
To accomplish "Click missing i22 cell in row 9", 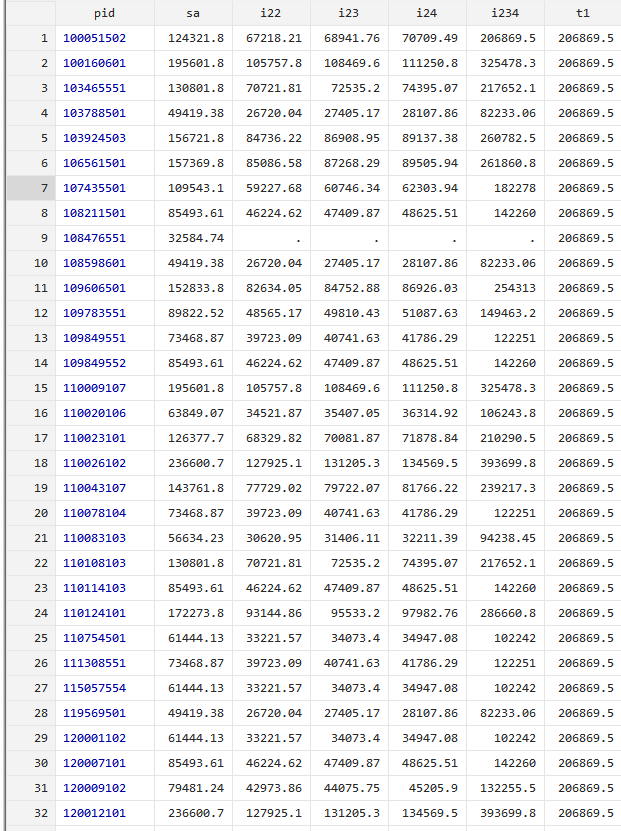I will (x=271, y=238).
